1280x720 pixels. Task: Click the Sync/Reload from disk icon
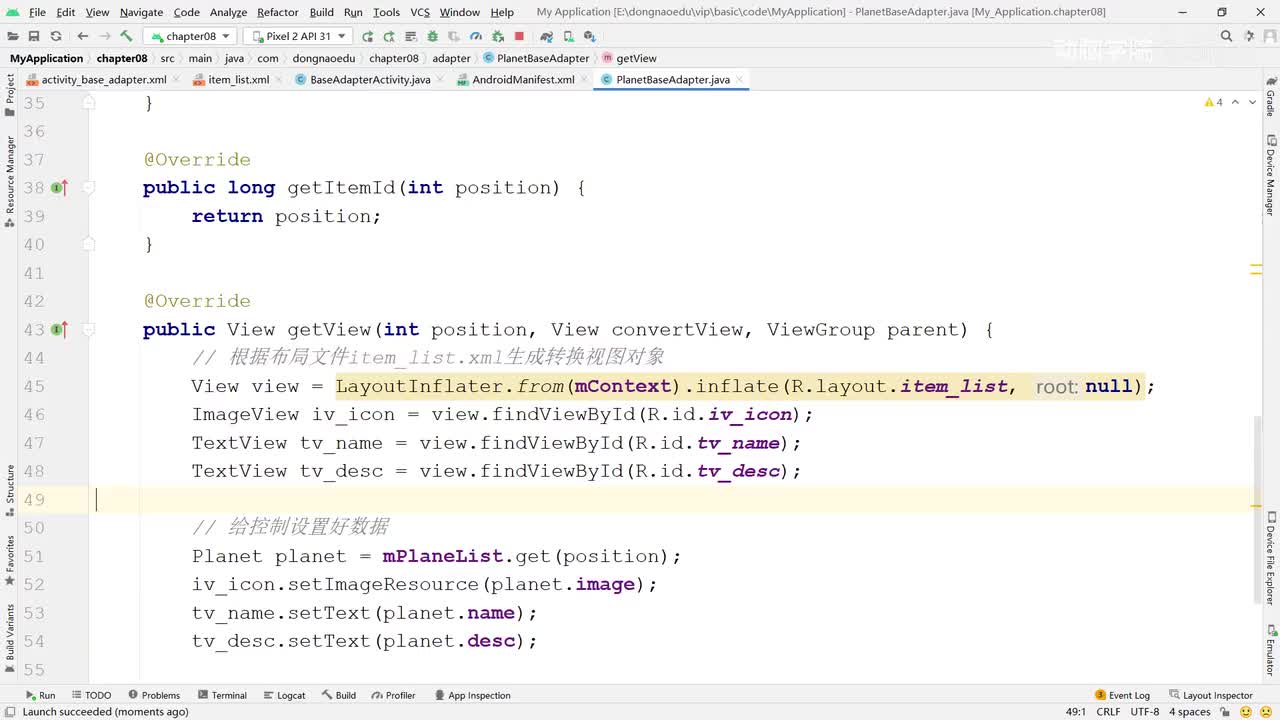pos(56,36)
